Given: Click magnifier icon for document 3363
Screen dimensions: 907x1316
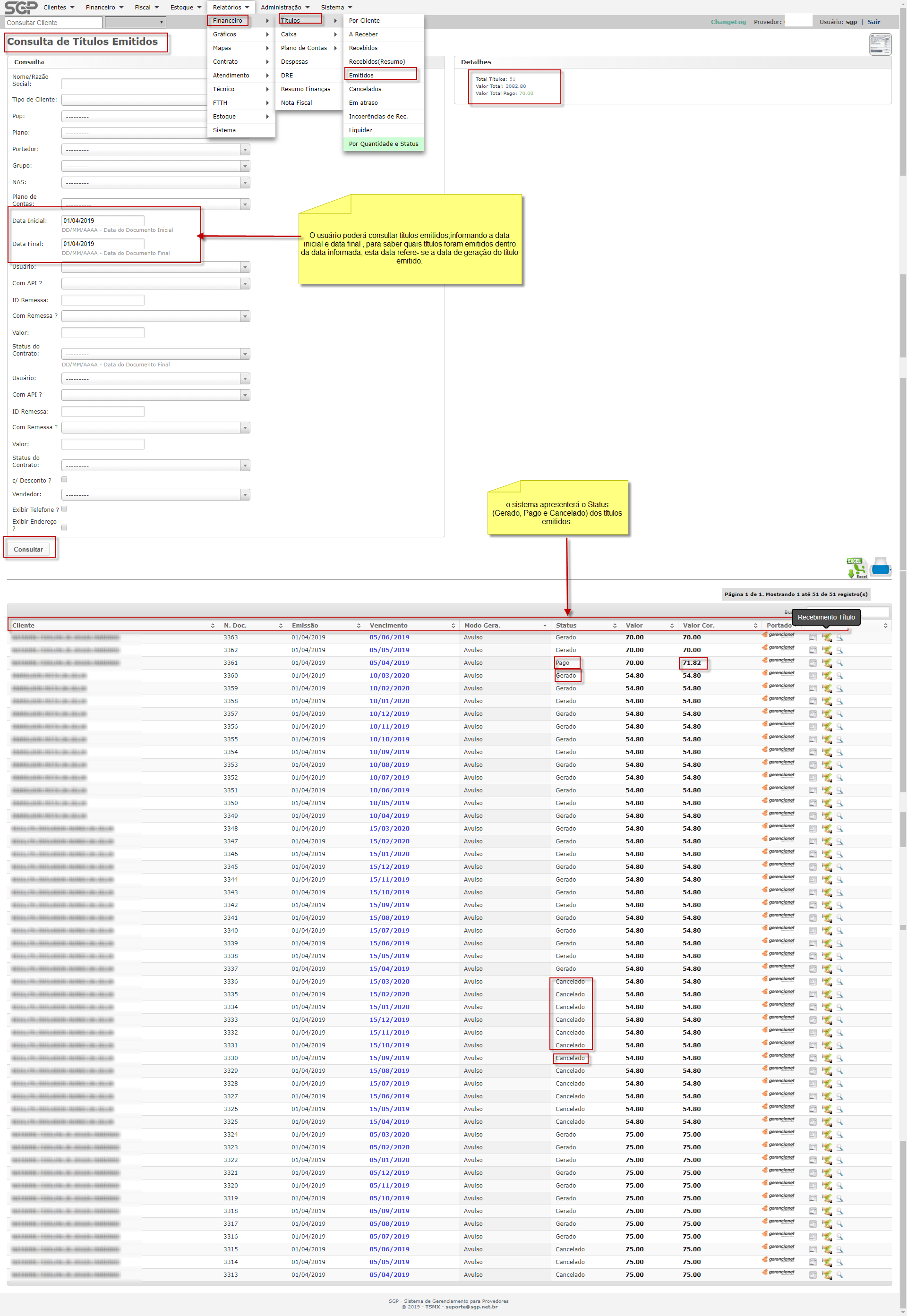Looking at the screenshot, I should coord(839,637).
